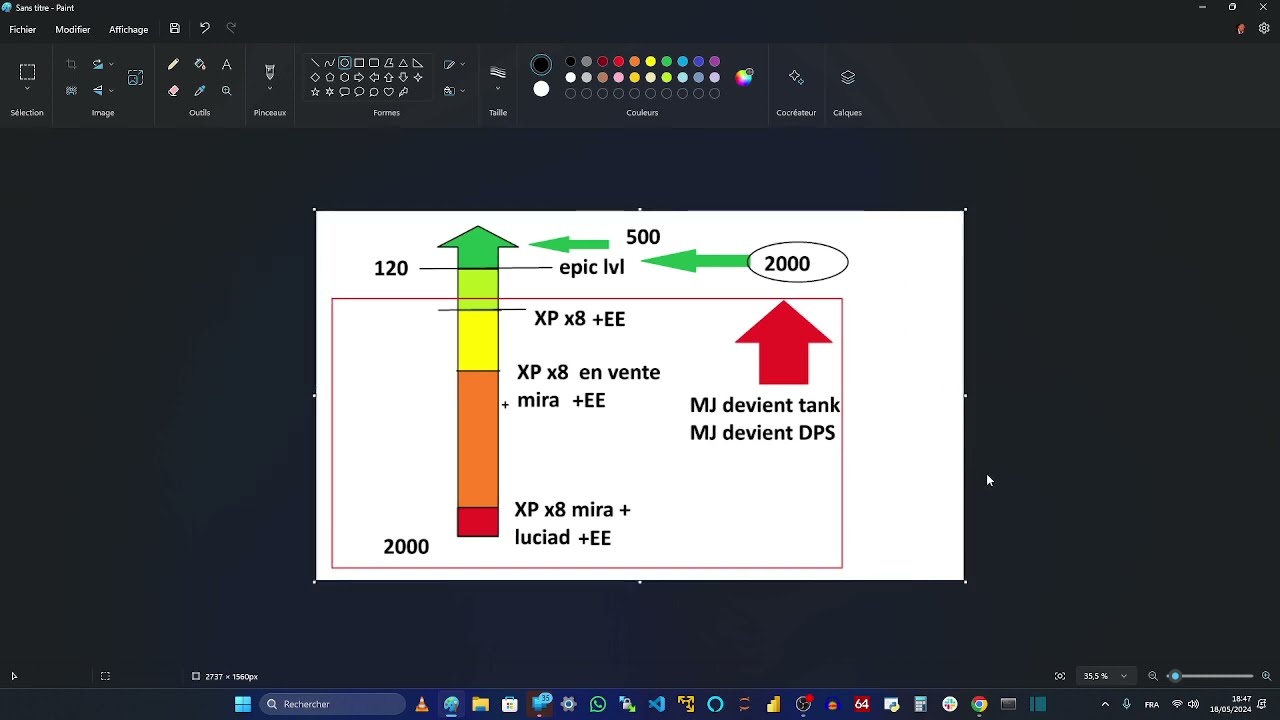Pick the purple color swatch

(714, 62)
